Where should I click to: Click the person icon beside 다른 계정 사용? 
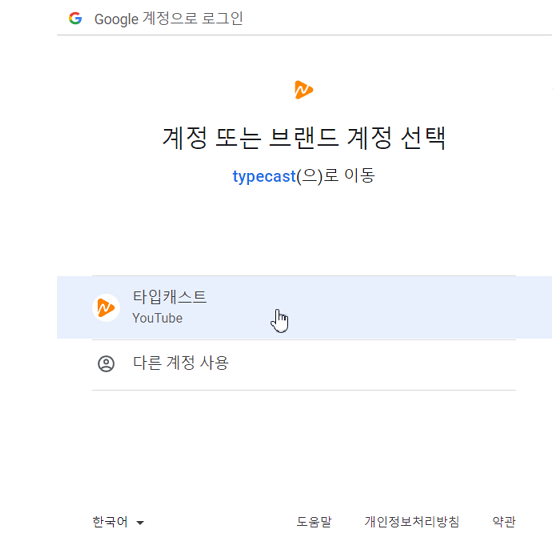coord(106,364)
